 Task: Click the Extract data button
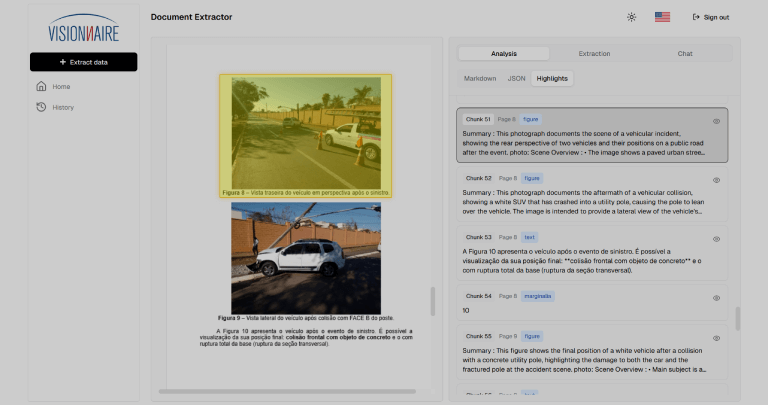83,62
